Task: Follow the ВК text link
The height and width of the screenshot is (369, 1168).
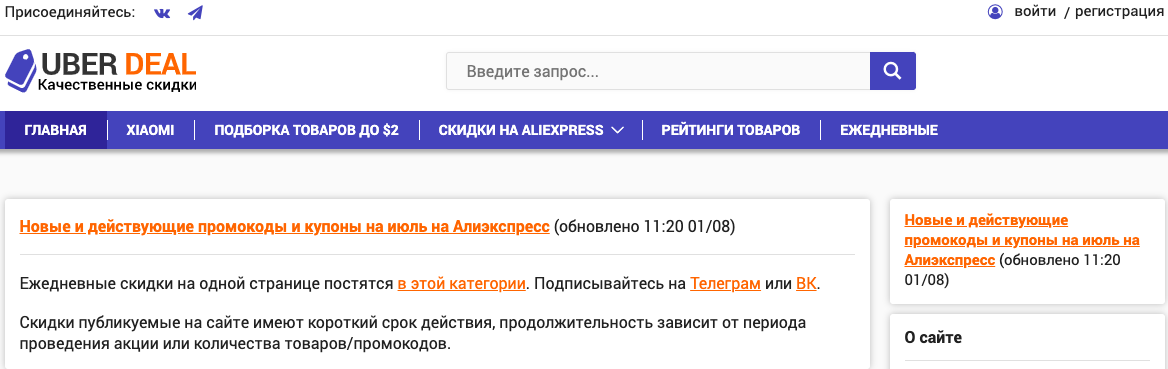Action: 807,284
